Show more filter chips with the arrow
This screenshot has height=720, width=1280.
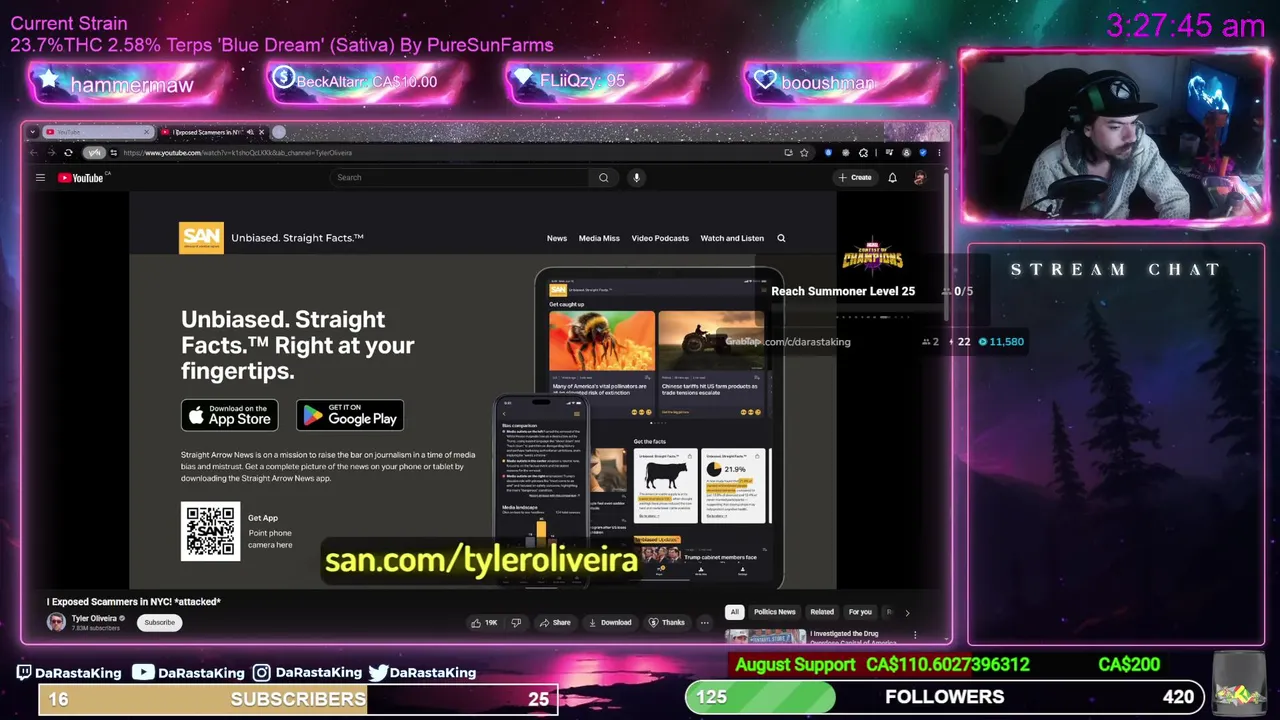point(907,612)
